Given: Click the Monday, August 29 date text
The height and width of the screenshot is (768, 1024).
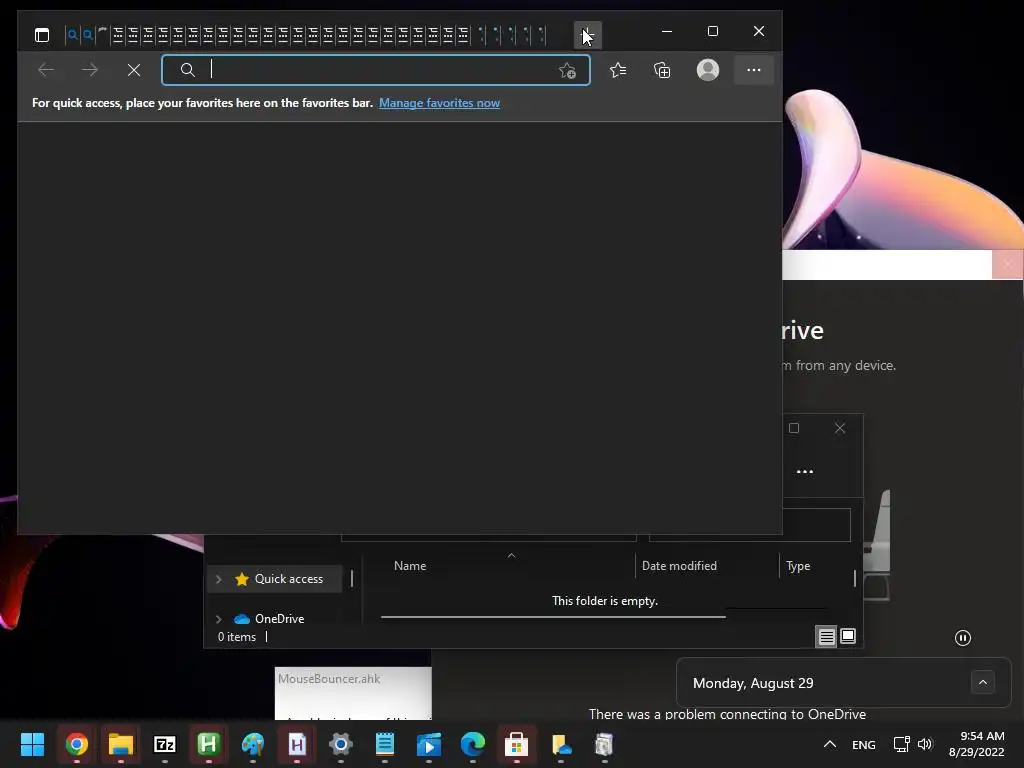Looking at the screenshot, I should [753, 683].
